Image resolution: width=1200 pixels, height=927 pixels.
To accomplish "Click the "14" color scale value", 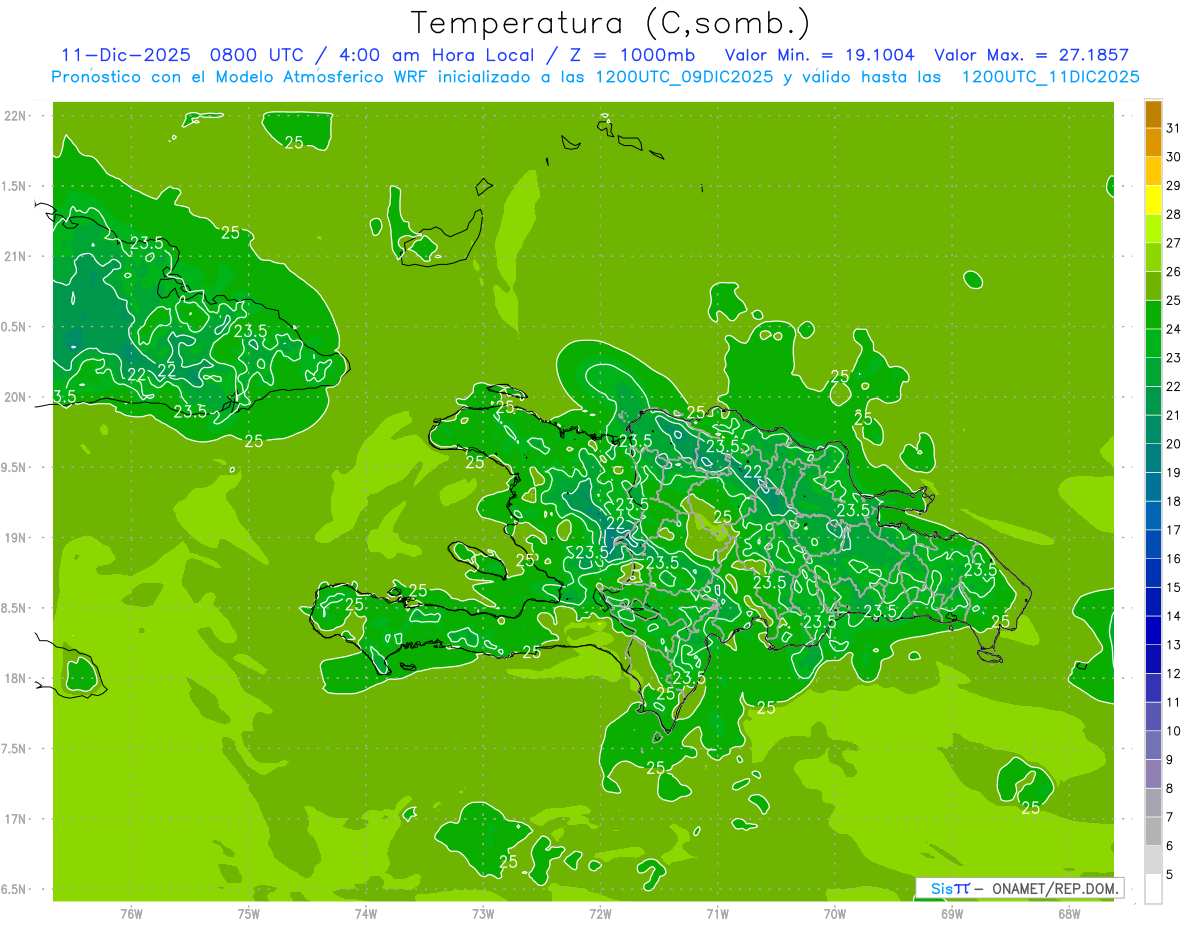I will point(1173,616).
